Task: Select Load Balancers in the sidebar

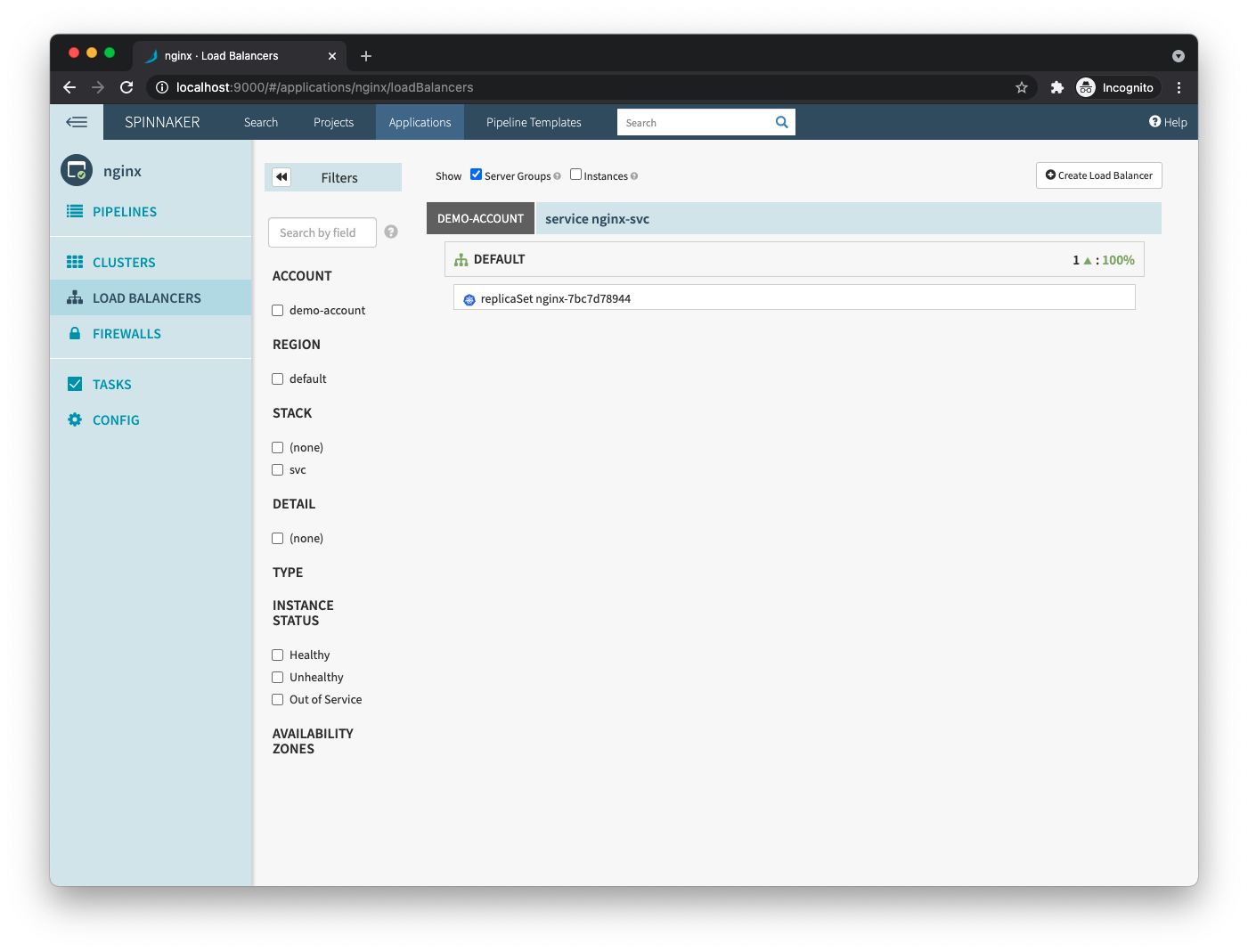Action: [151, 297]
